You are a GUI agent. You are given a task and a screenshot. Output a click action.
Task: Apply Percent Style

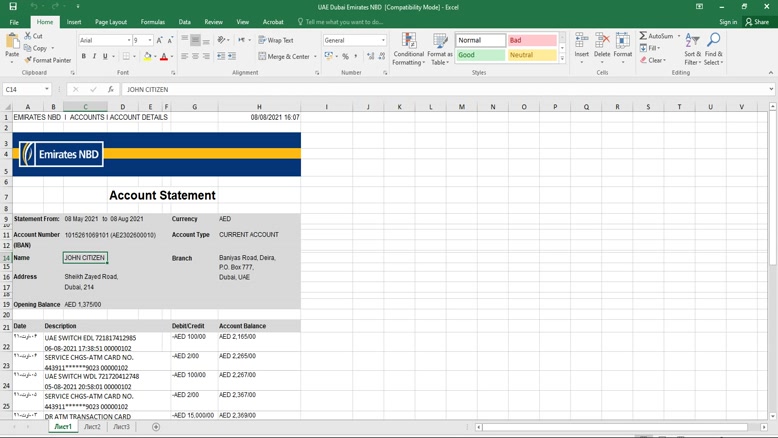point(345,57)
